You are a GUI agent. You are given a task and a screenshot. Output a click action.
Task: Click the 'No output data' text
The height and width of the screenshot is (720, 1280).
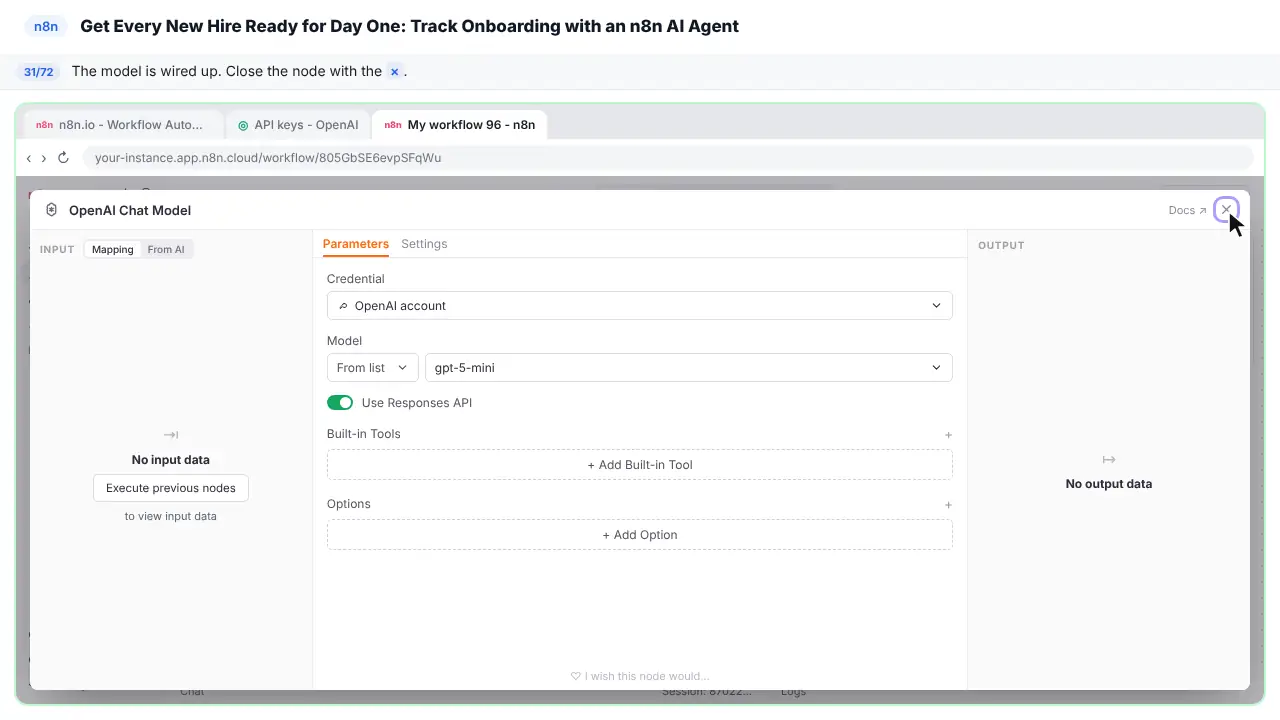click(1109, 484)
